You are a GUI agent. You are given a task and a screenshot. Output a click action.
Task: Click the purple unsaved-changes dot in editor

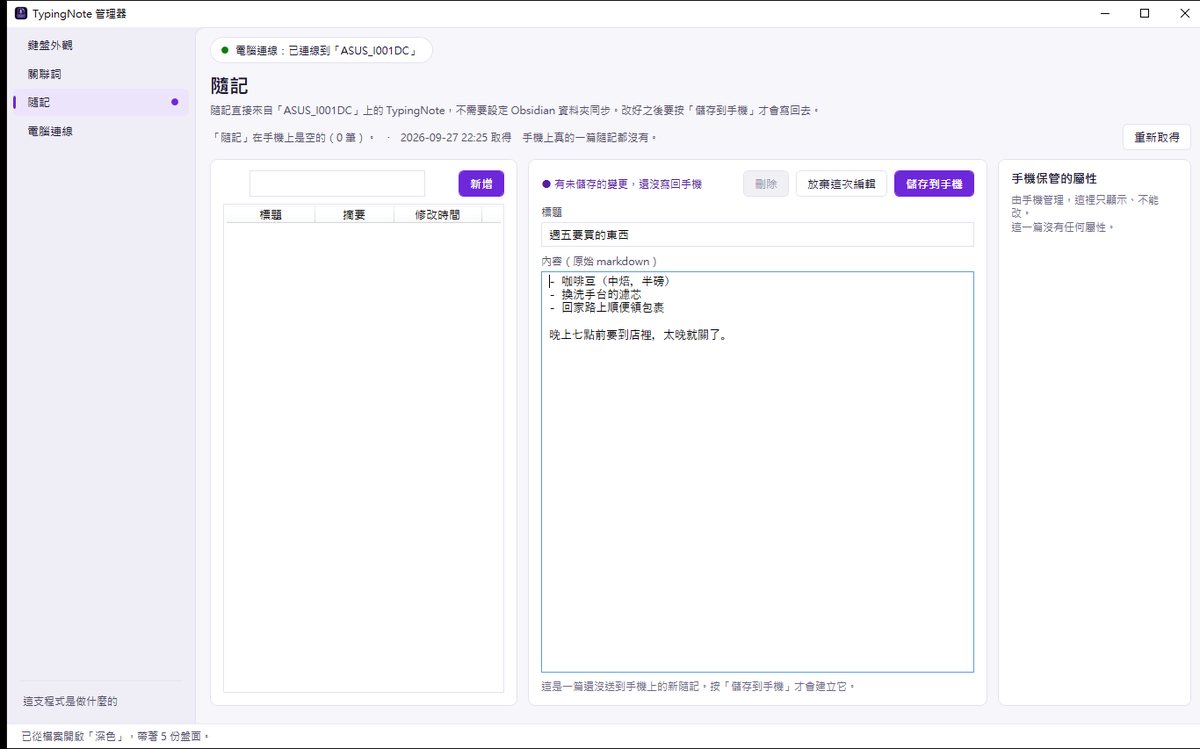click(546, 184)
